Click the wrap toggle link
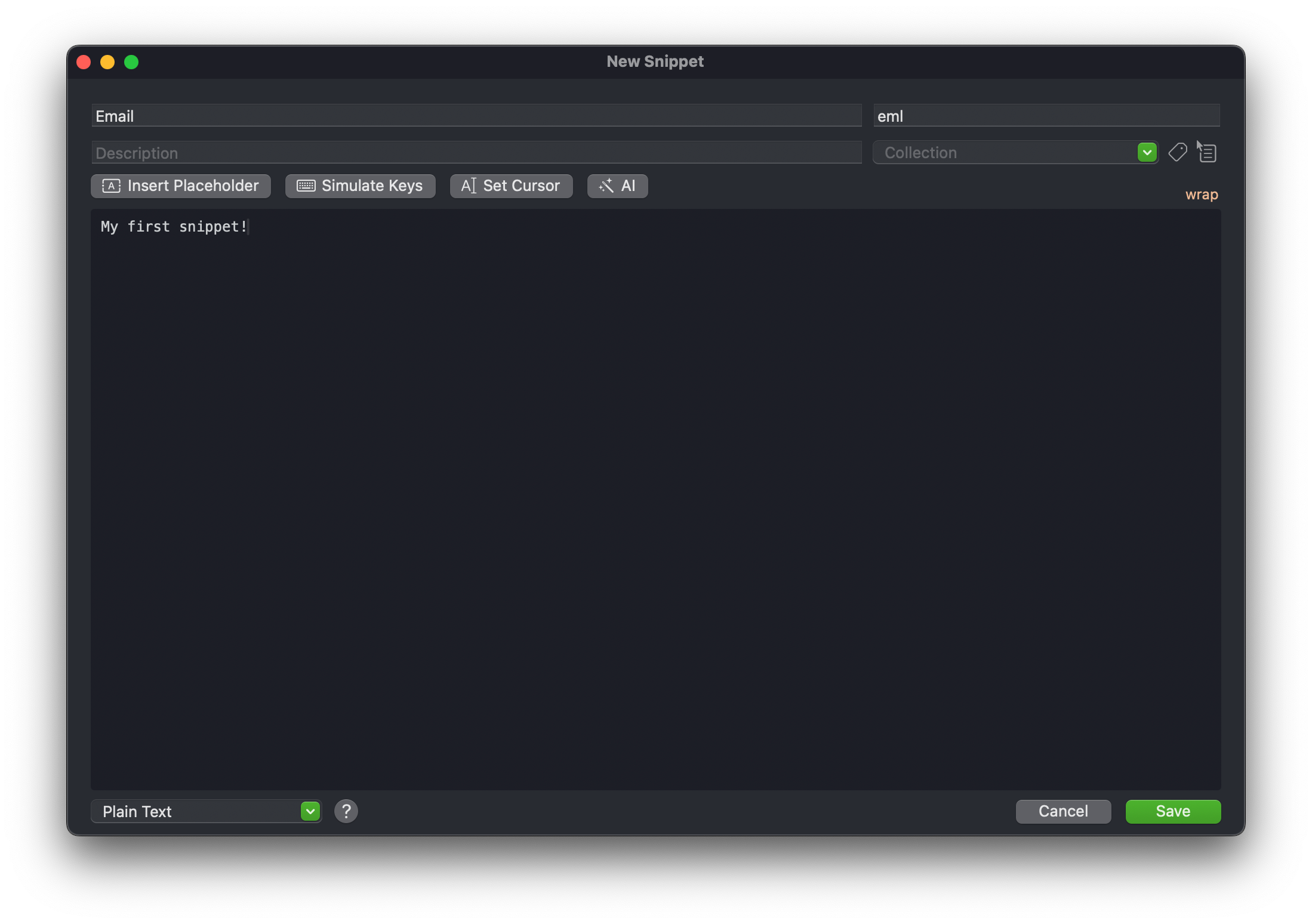This screenshot has width=1312, height=924. [1201, 193]
